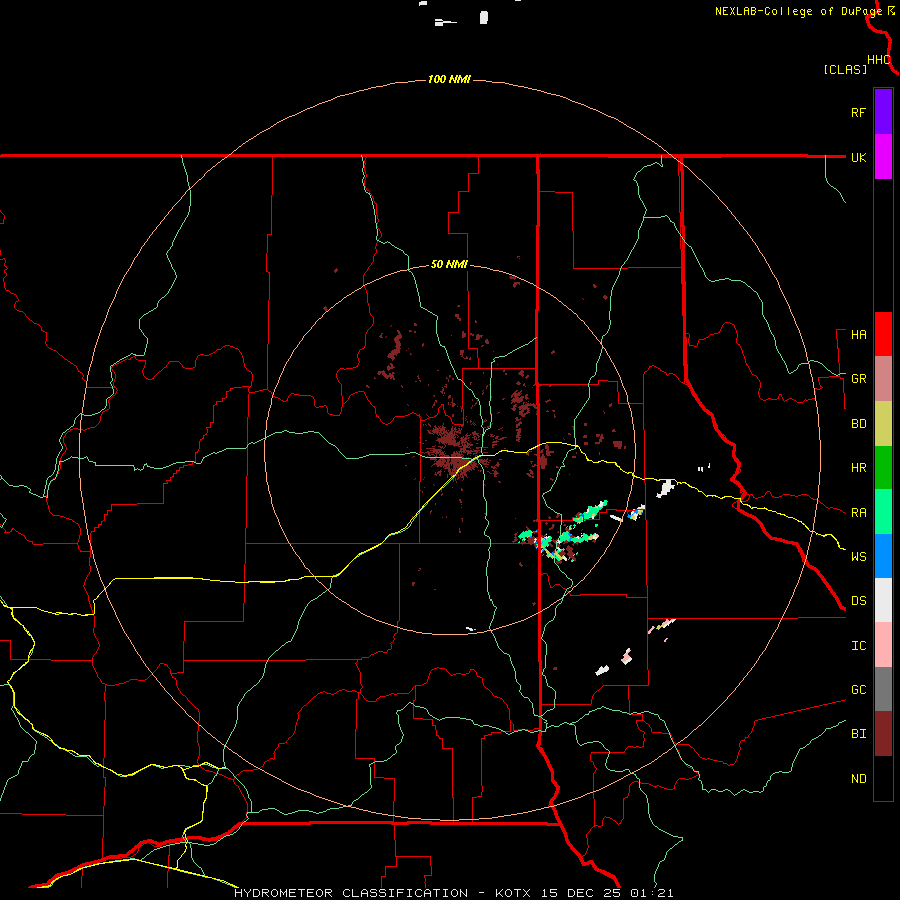Click the RF purple legend swatch

point(883,111)
